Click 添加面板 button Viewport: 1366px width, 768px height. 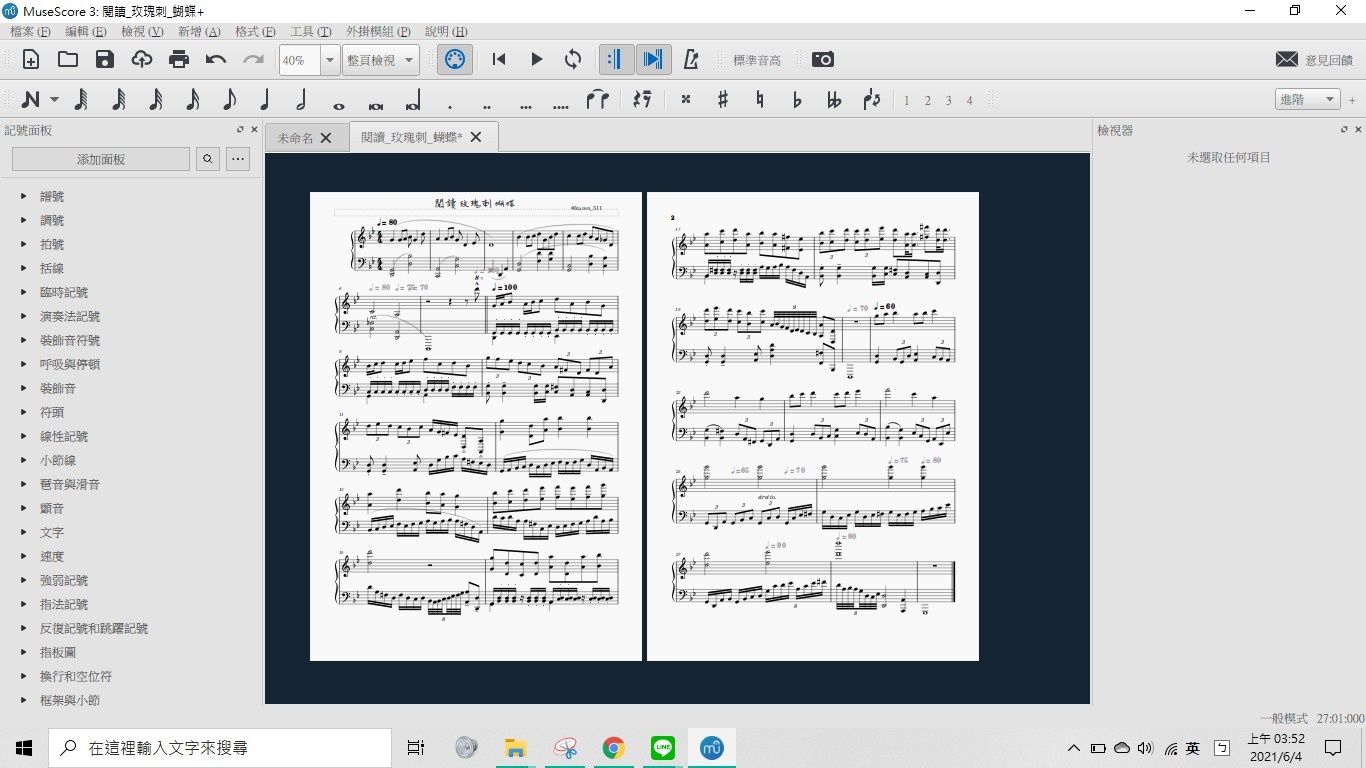101,159
